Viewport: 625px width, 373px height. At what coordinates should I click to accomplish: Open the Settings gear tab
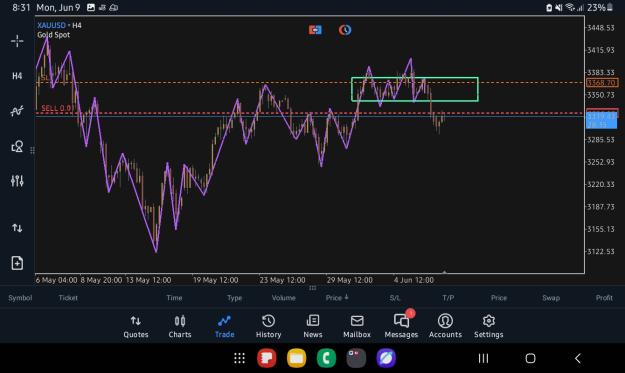(x=489, y=327)
